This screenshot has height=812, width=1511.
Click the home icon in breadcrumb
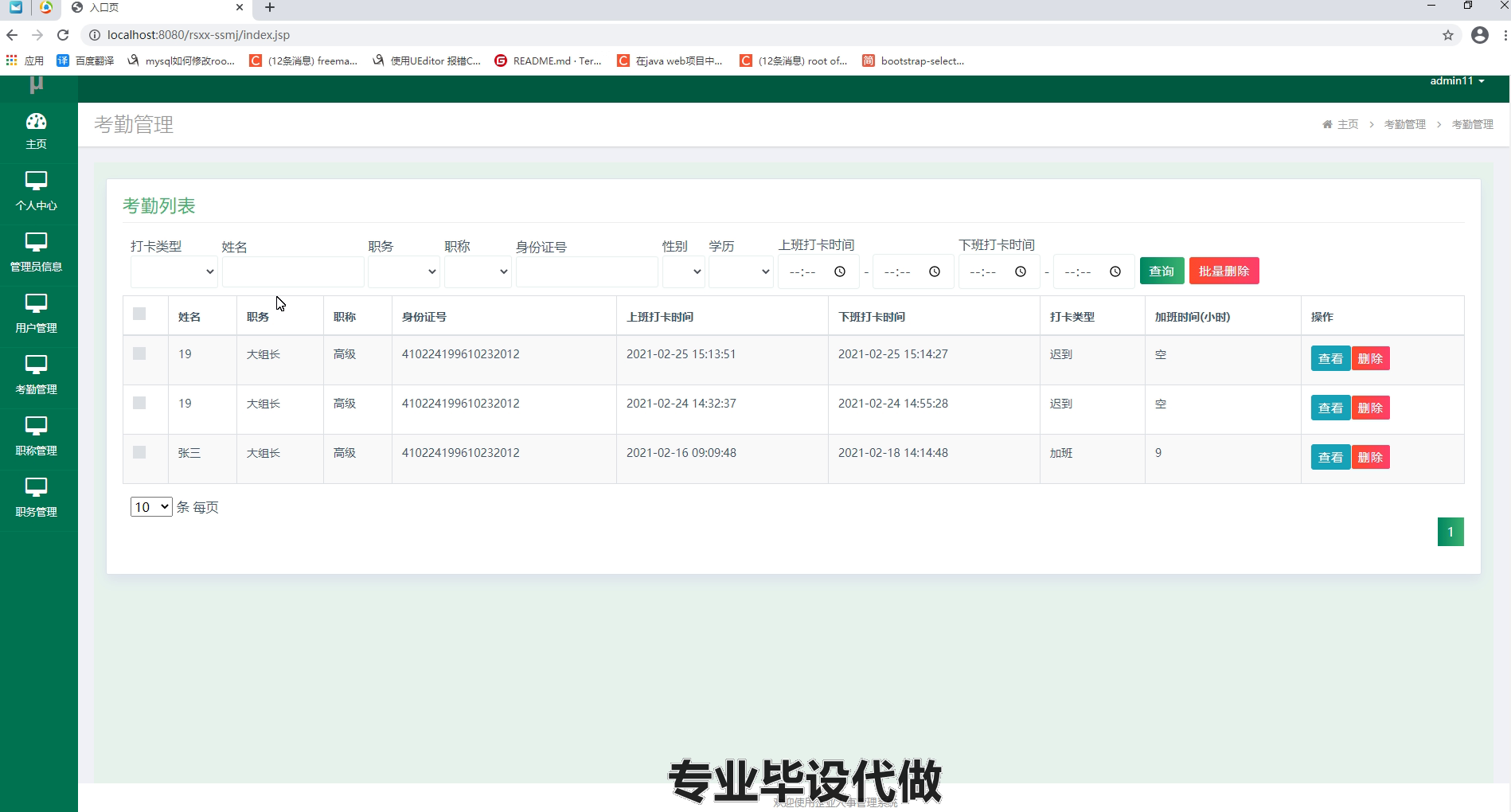click(1327, 124)
